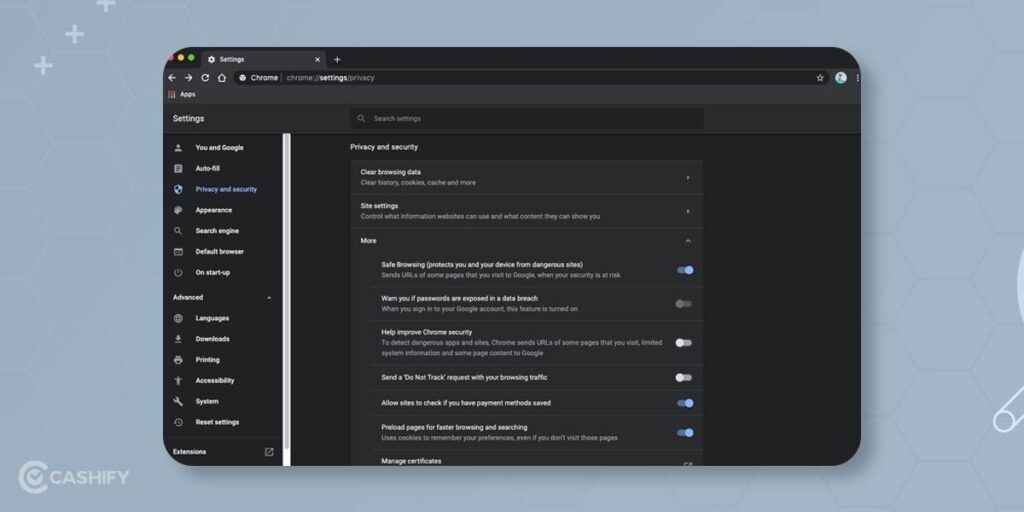Click the Auto-fill clipboard icon
The width and height of the screenshot is (1024, 512).
[178, 168]
